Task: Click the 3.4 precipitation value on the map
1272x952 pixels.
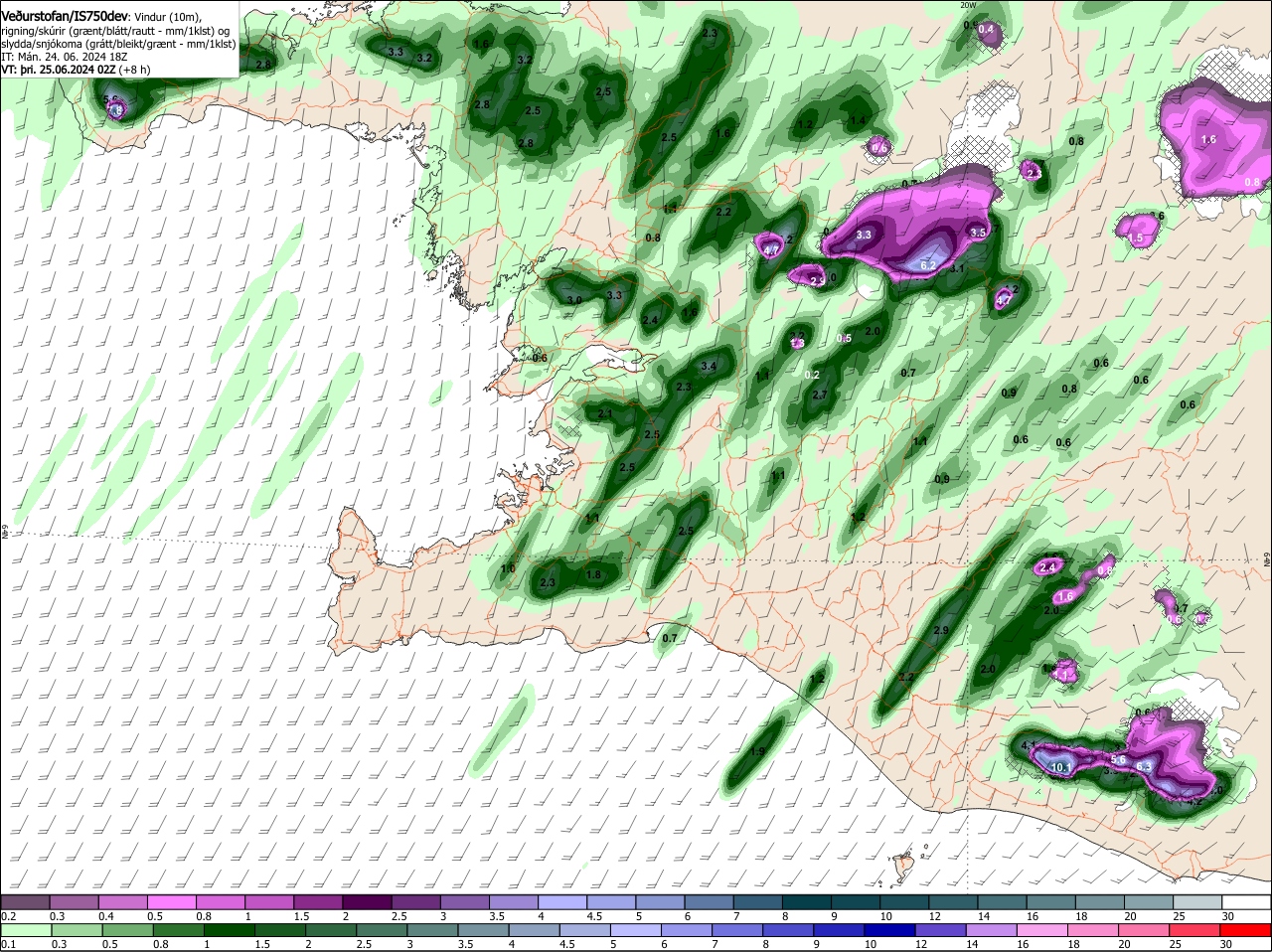Action: tap(709, 367)
